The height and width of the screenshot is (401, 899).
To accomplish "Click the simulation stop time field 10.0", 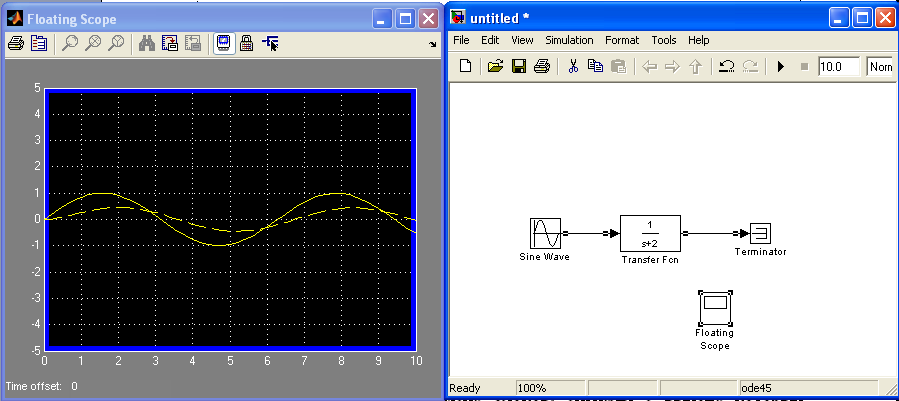I will 839,67.
